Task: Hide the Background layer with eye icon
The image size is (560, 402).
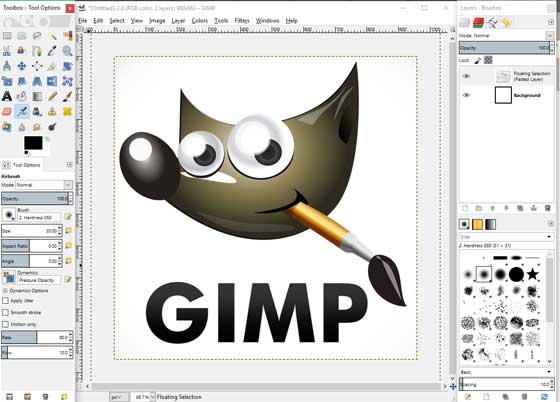Action: tap(466, 95)
